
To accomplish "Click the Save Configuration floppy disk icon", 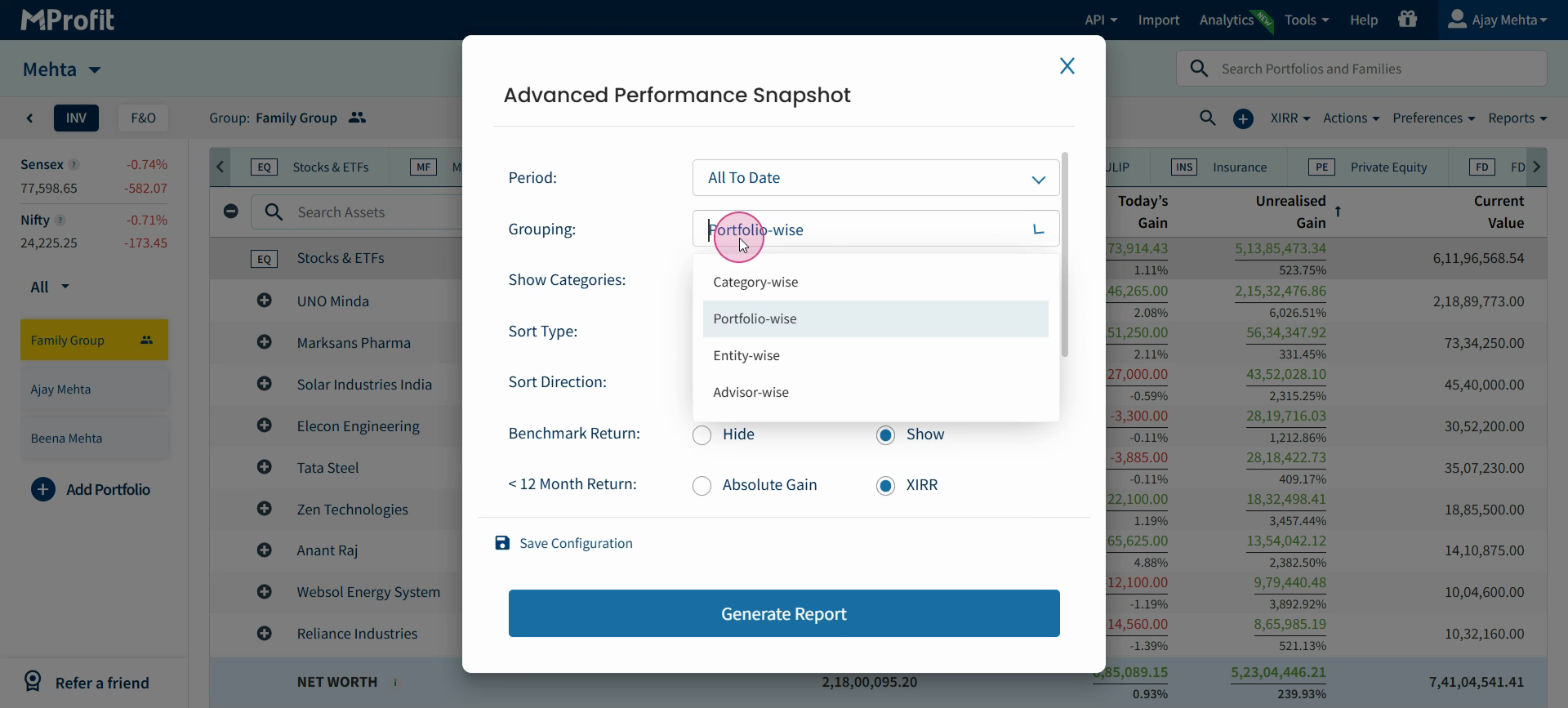I will (x=502, y=543).
